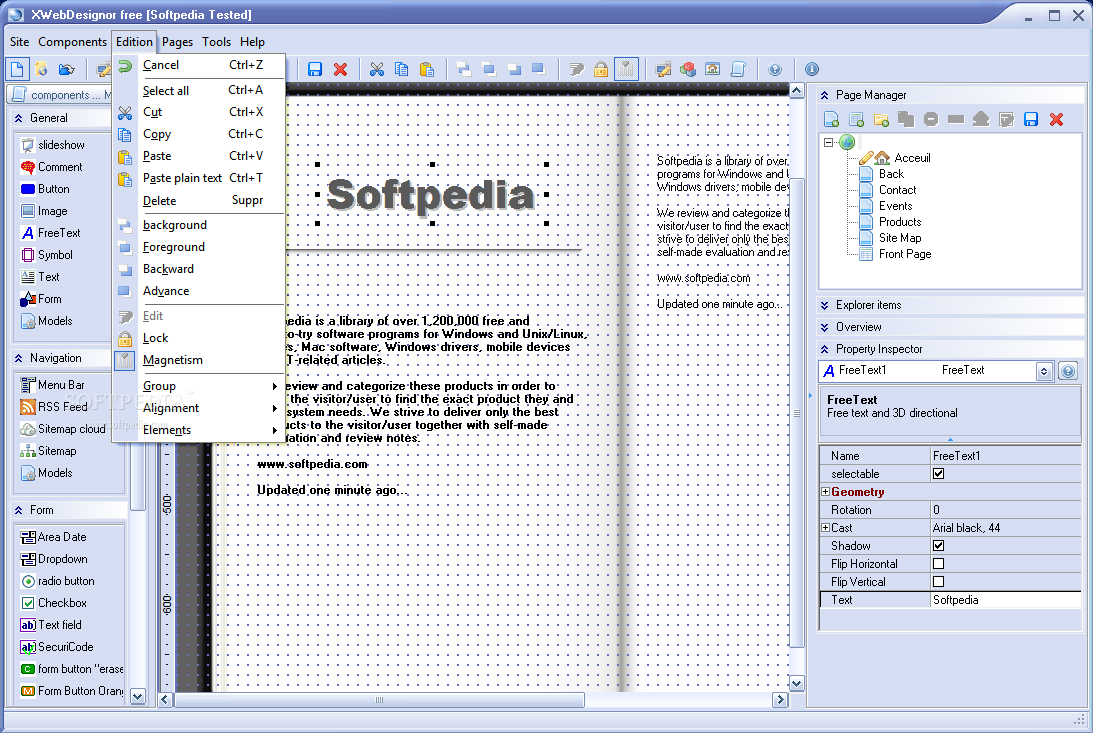This screenshot has width=1093, height=733.
Task: Click the Text property value field Softpedia
Action: [1005, 600]
